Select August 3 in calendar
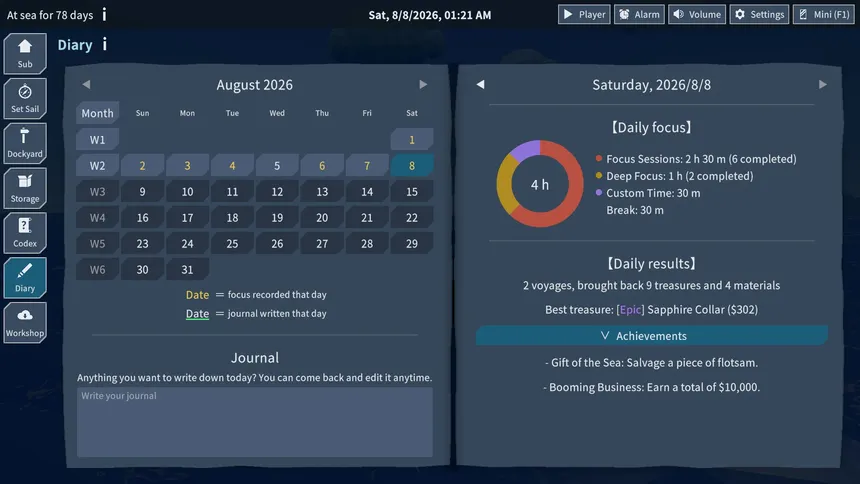860x484 pixels. pyautogui.click(x=187, y=166)
